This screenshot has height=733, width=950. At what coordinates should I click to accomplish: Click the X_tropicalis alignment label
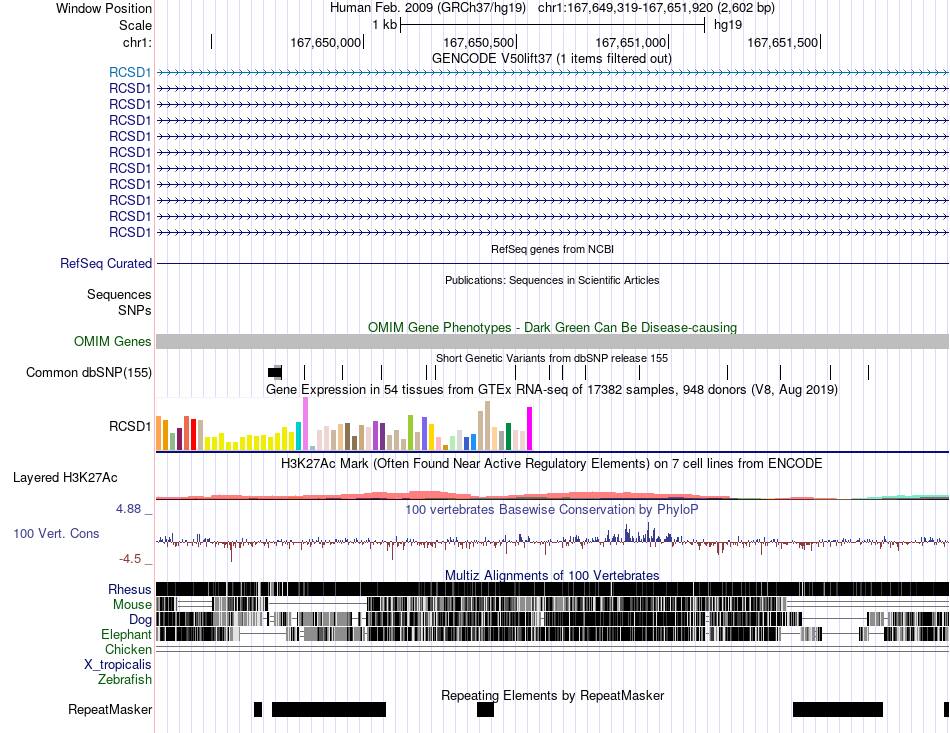point(118,665)
